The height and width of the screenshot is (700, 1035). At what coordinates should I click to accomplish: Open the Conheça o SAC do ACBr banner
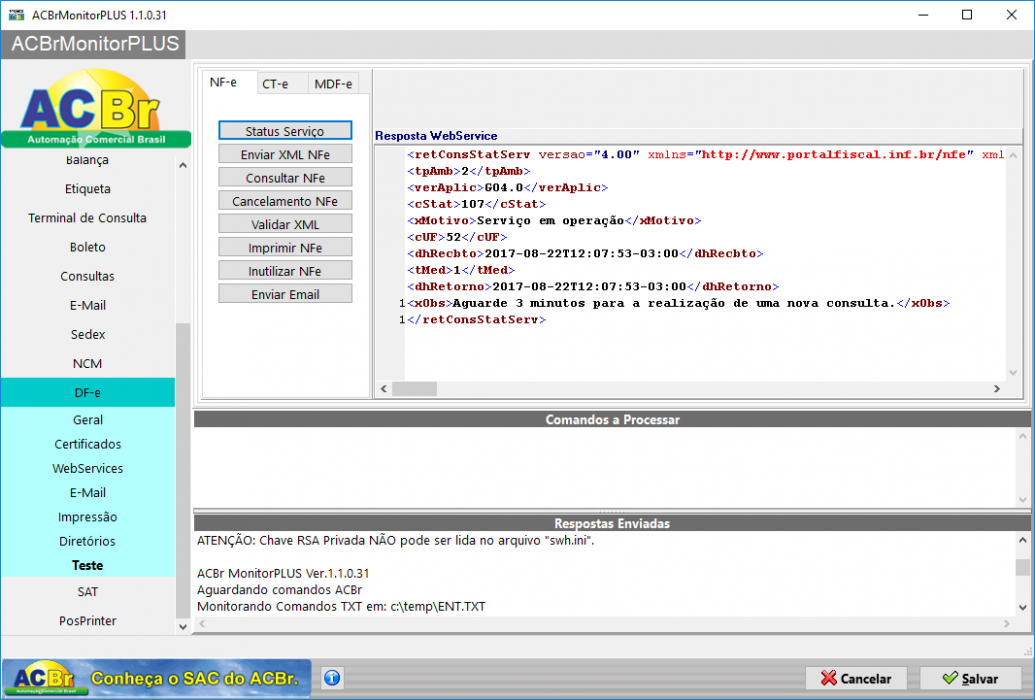pyautogui.click(x=156, y=678)
